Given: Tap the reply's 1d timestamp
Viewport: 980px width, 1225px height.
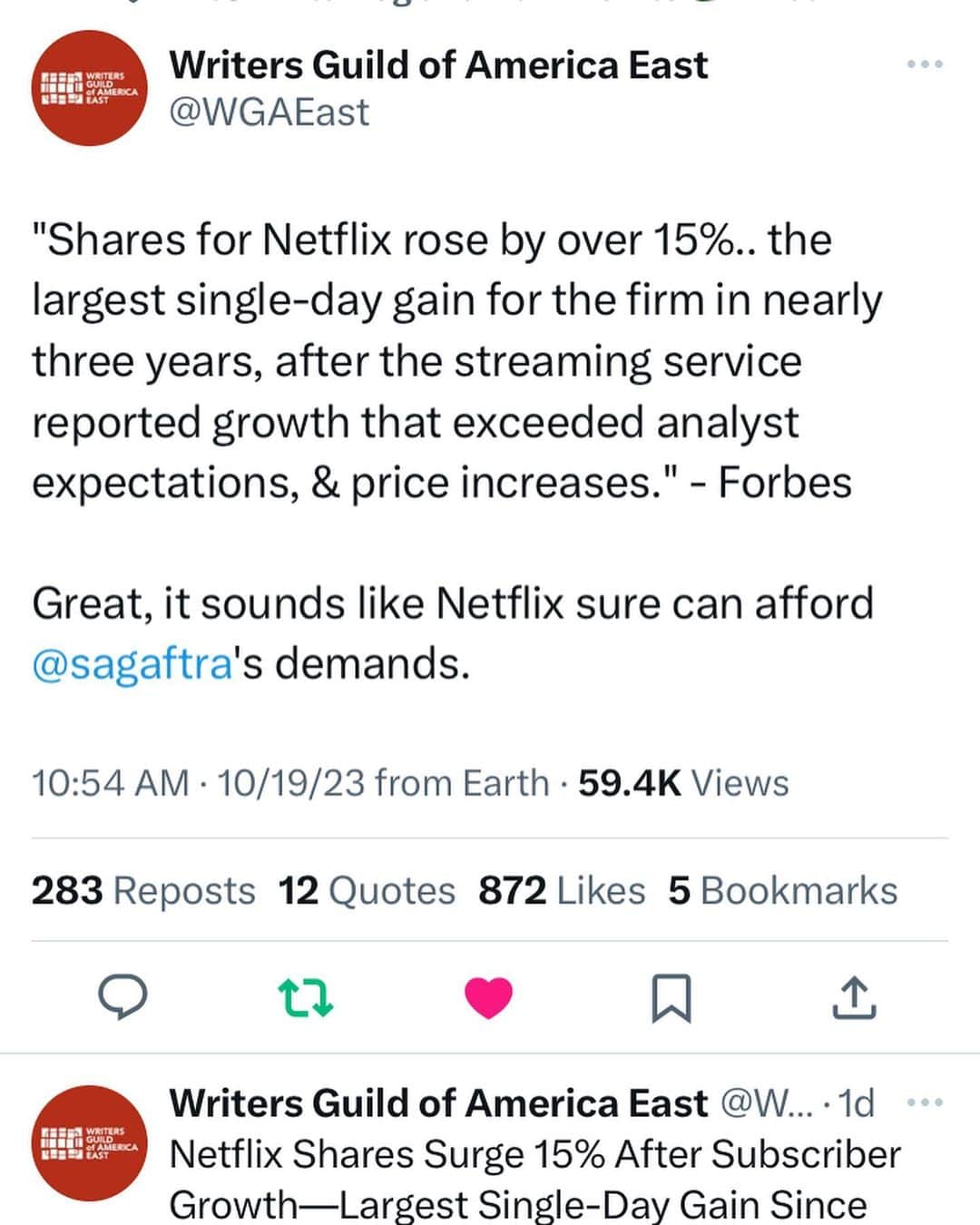Looking at the screenshot, I should point(857,1103).
